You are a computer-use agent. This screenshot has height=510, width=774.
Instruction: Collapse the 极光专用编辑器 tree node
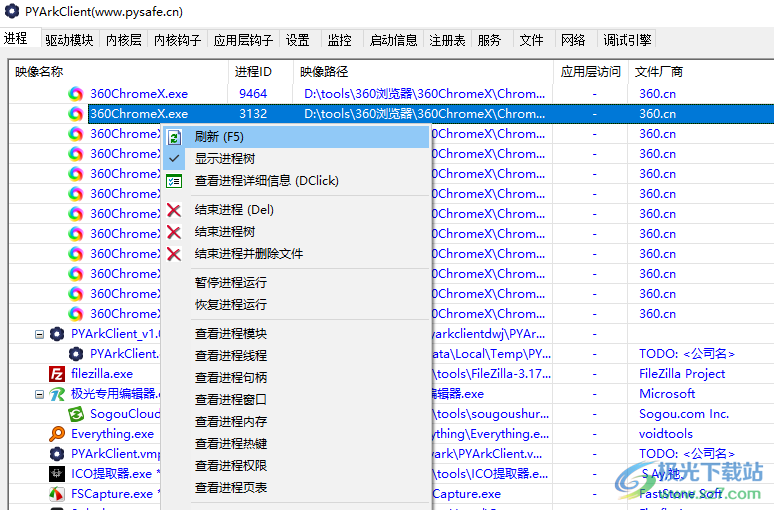tap(39, 394)
